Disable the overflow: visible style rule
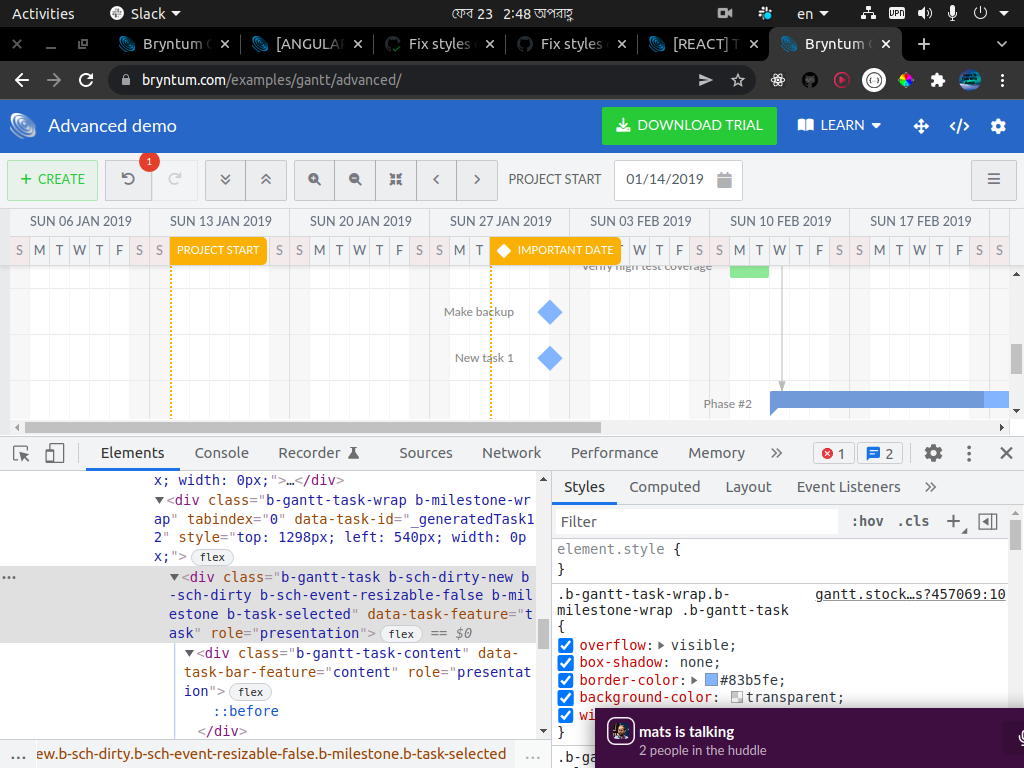 click(566, 646)
